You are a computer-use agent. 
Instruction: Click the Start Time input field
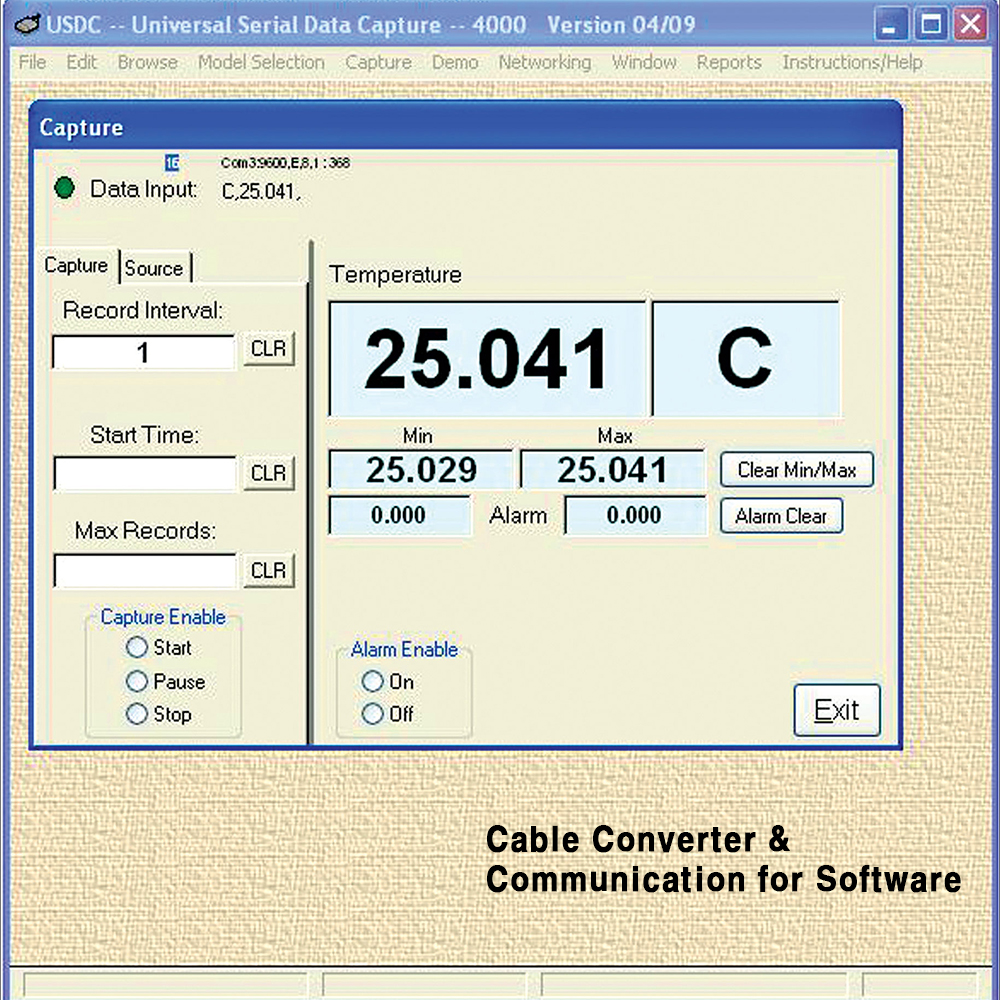(144, 473)
